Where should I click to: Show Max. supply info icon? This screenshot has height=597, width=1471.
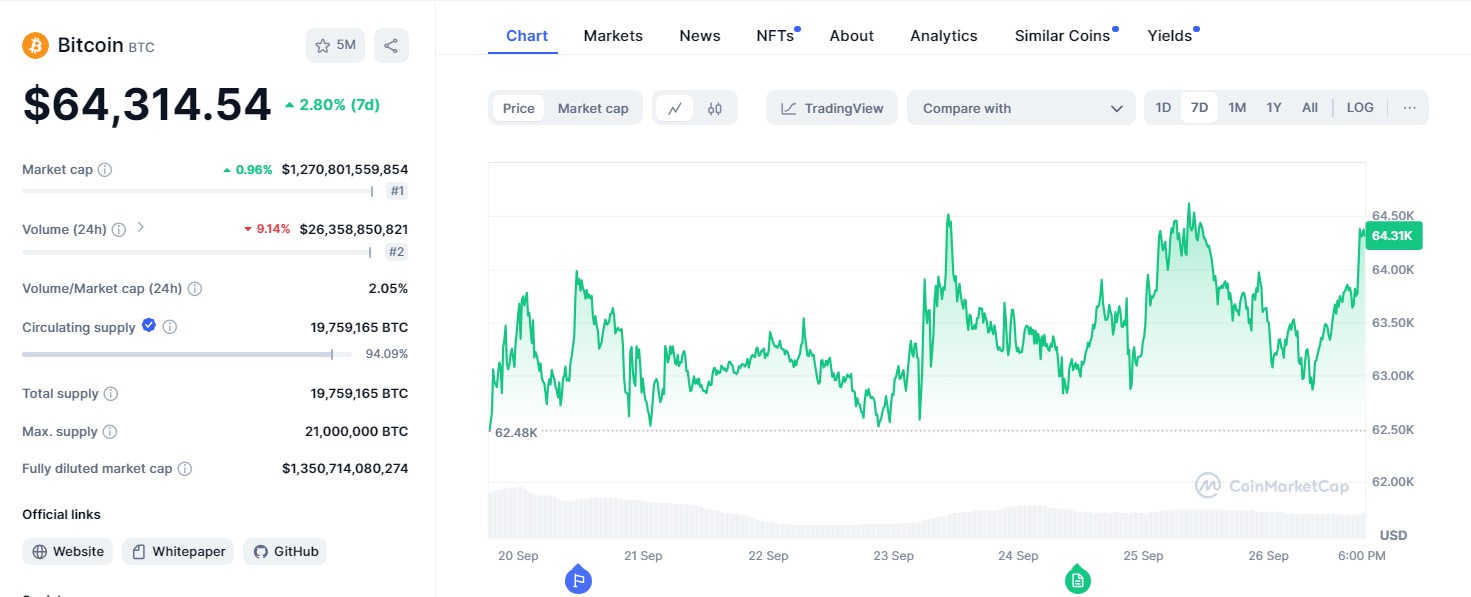click(x=110, y=432)
